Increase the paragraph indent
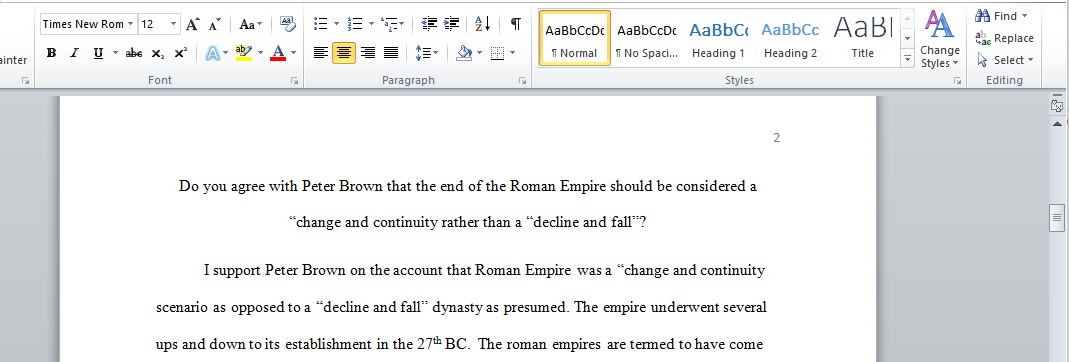 [x=451, y=25]
